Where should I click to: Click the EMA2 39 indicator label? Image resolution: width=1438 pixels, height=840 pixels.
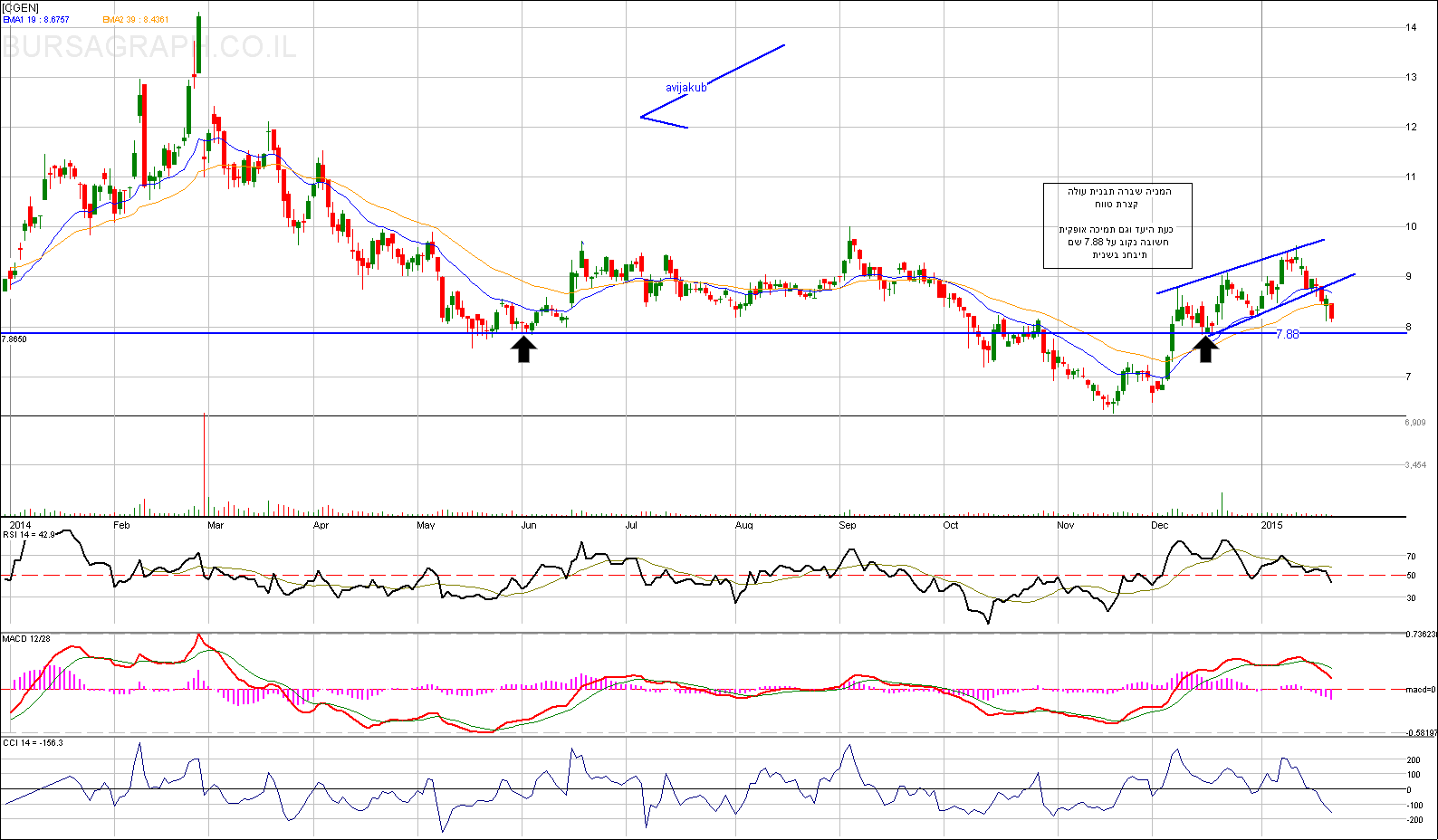(136, 20)
